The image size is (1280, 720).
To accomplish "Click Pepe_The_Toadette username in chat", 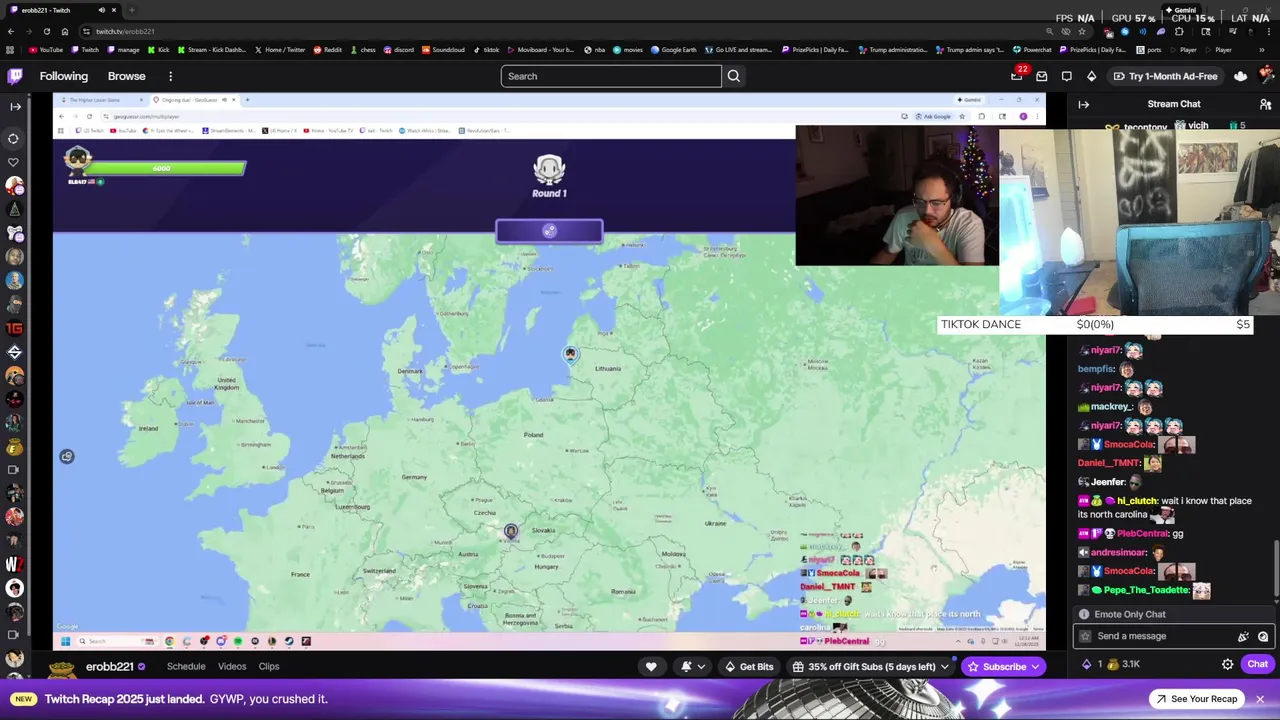I will tap(1147, 590).
